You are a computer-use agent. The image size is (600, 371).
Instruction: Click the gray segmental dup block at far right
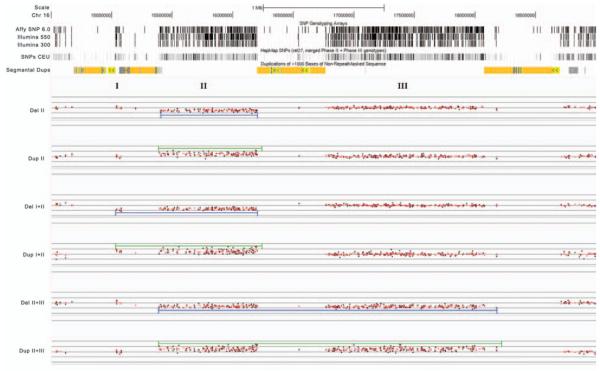pos(573,70)
